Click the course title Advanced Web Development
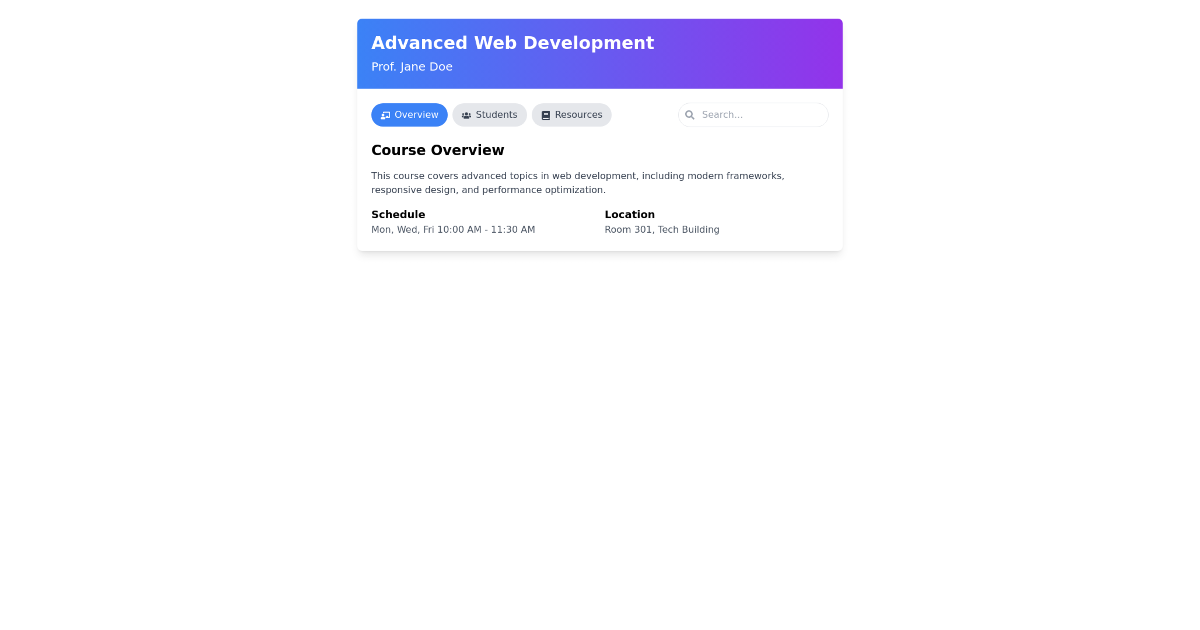The height and width of the screenshot is (630, 1200). tap(512, 43)
